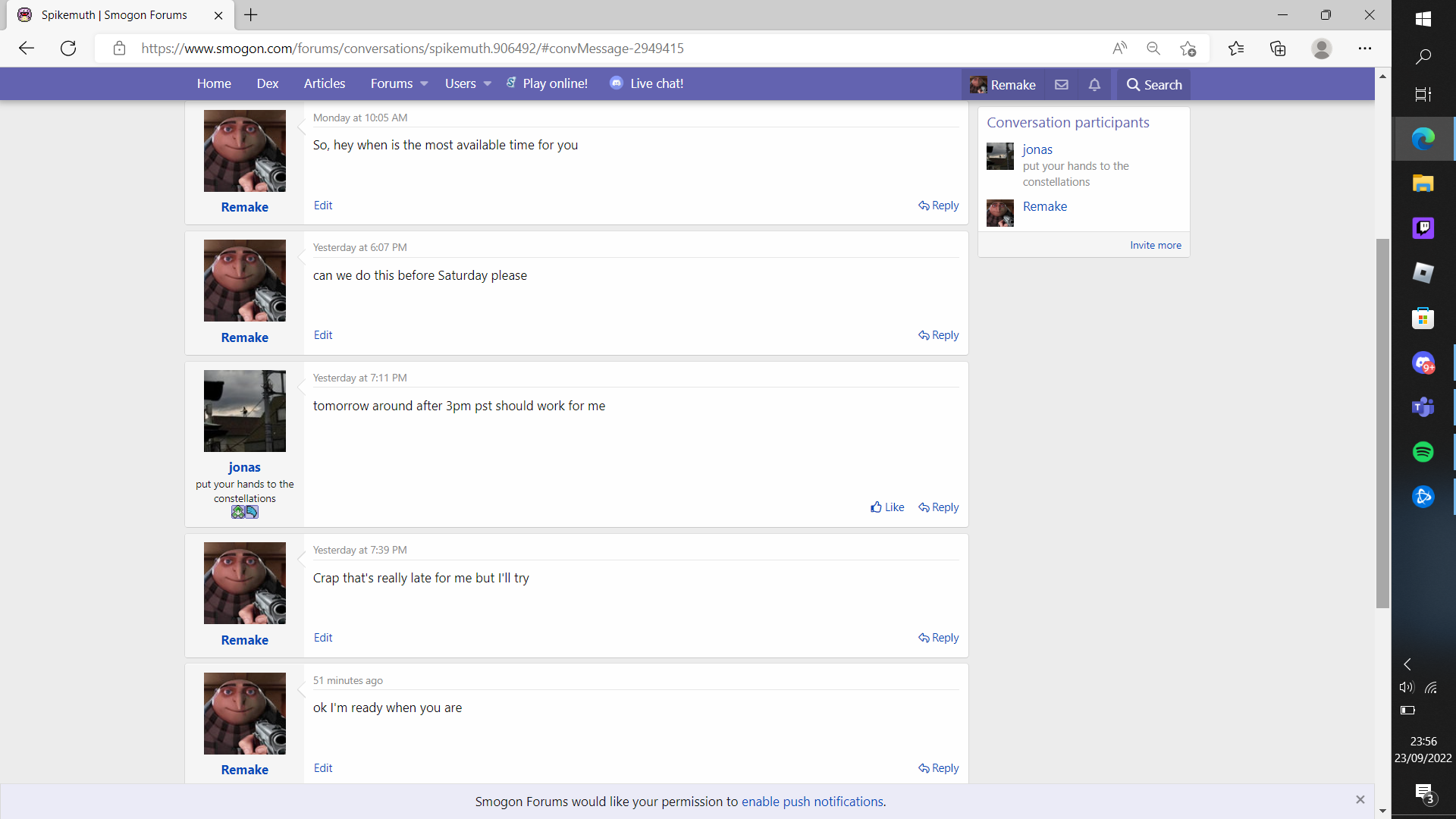Go to the Dex menu item

pos(268,84)
